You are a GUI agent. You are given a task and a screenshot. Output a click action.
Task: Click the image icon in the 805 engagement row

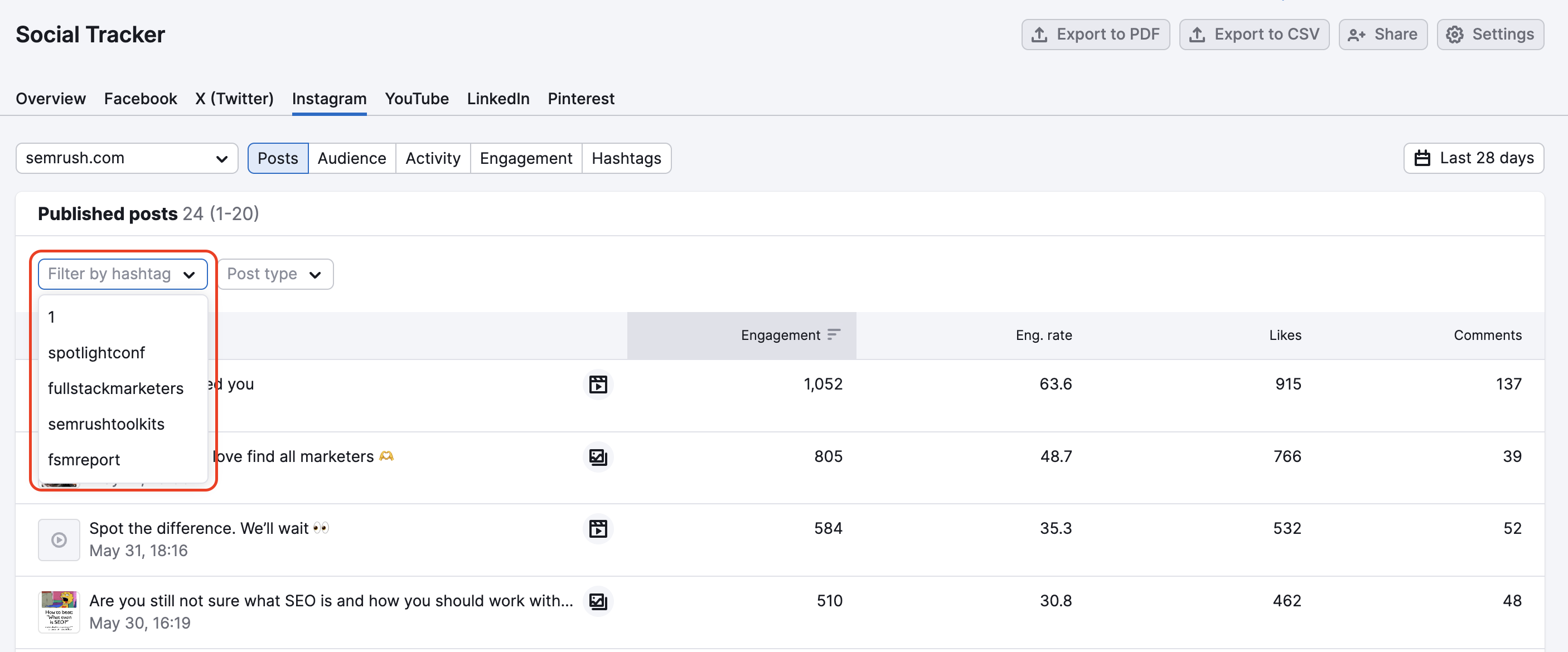598,457
